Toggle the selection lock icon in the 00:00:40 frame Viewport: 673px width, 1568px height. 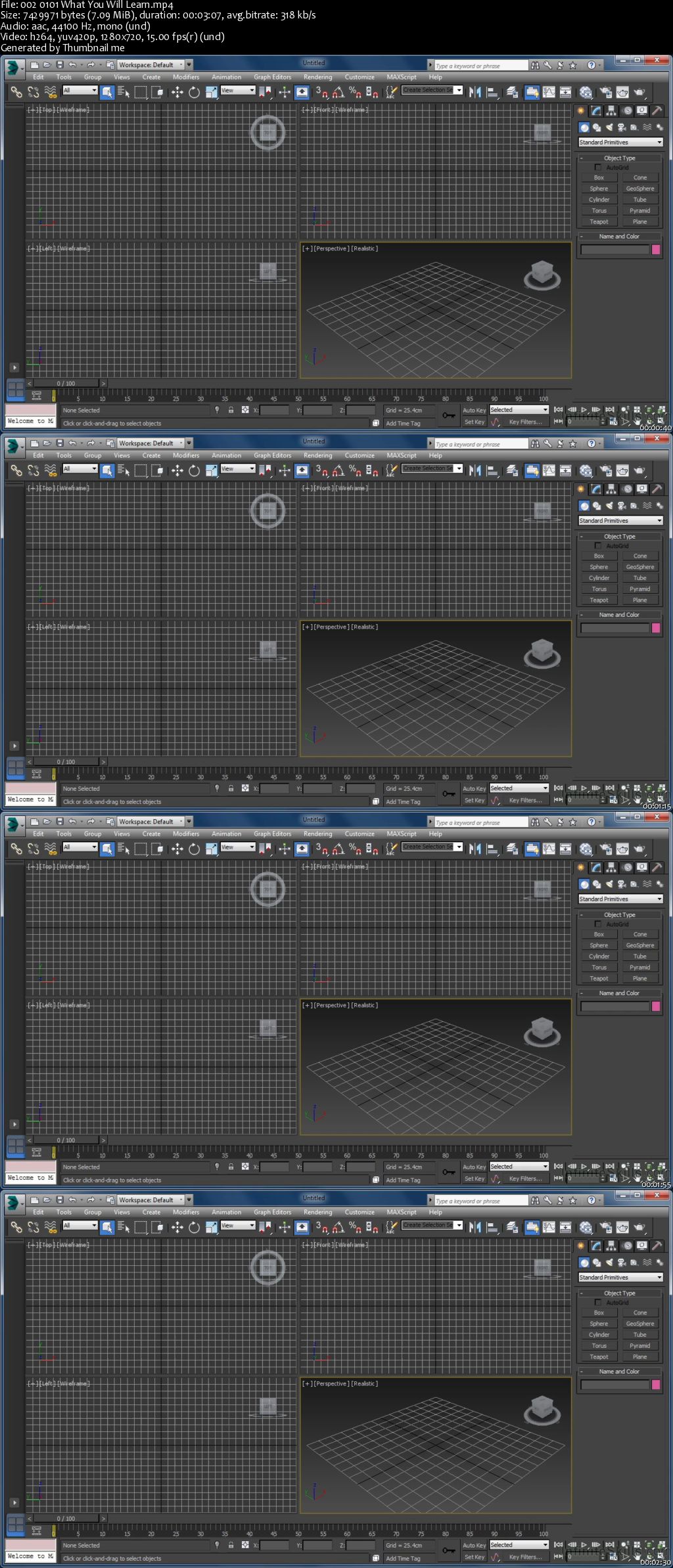(231, 410)
